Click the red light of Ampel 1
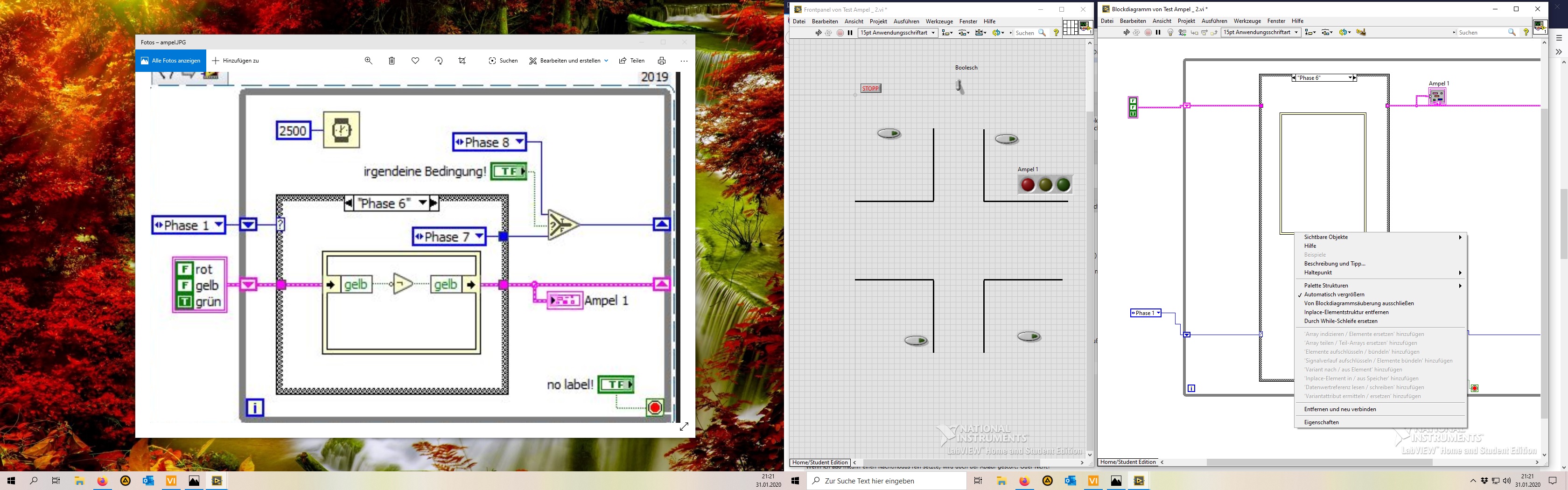 tap(1028, 184)
